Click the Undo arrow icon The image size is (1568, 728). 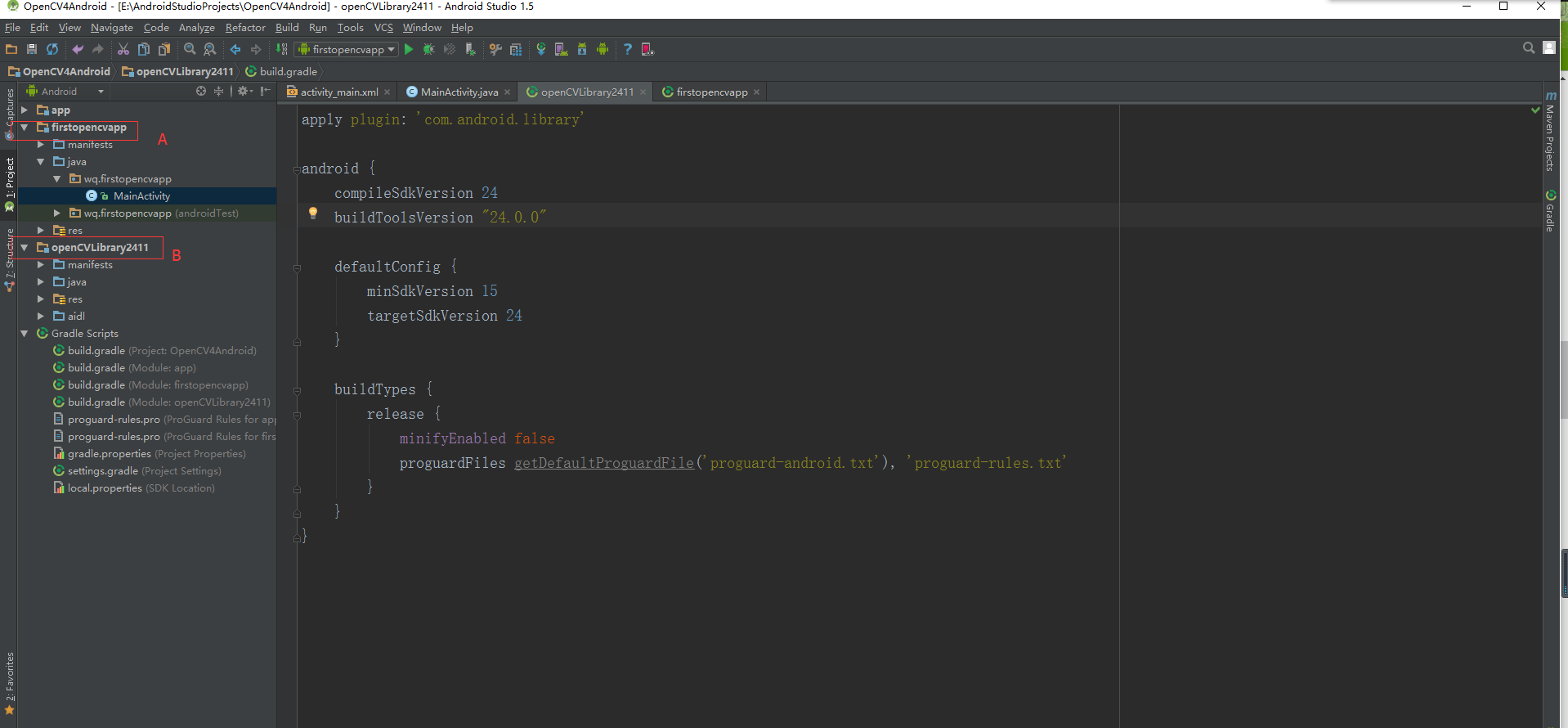click(78, 49)
